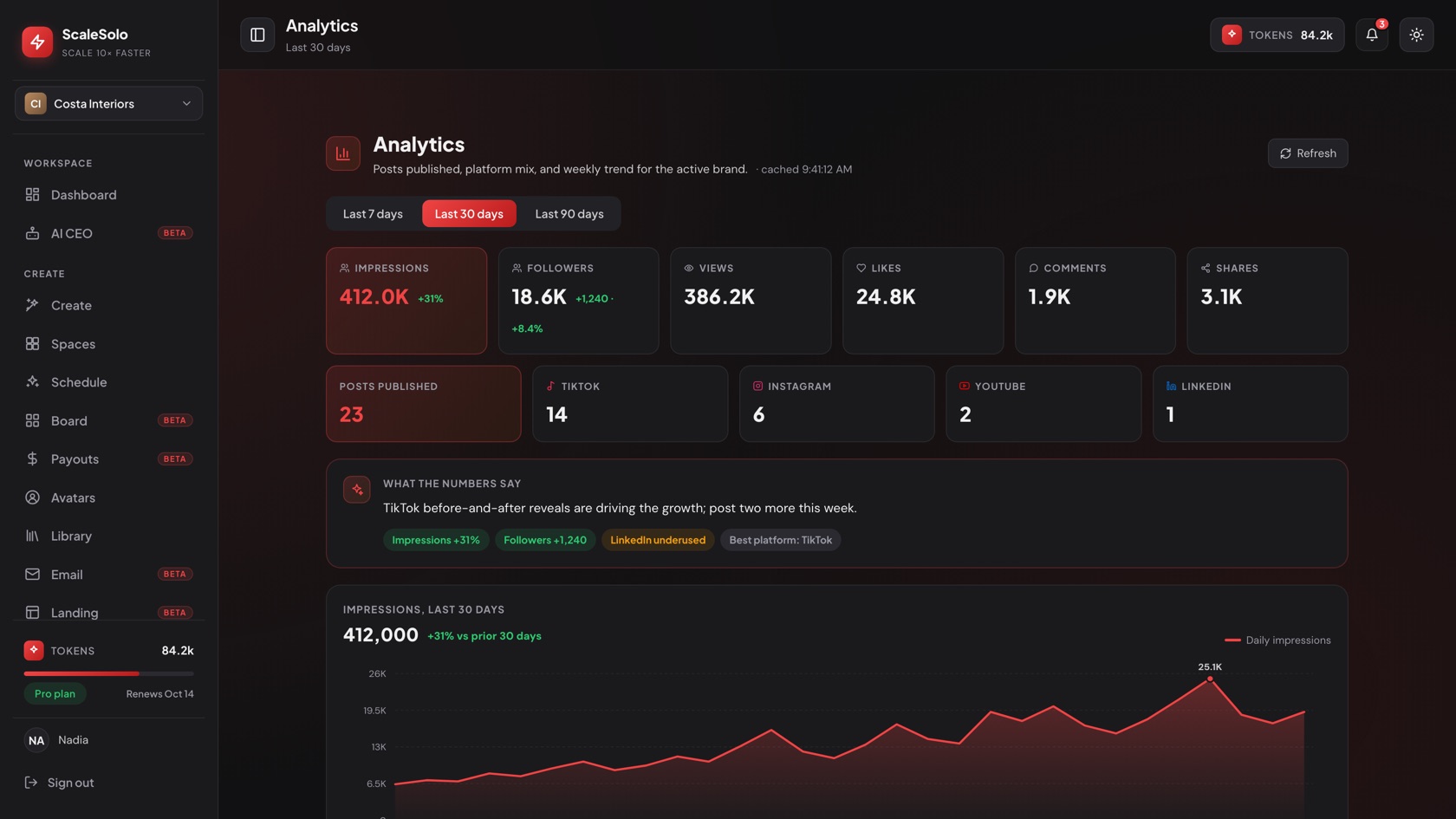This screenshot has width=1456, height=819.
Task: Click the Followers people icon
Action: click(x=517, y=268)
